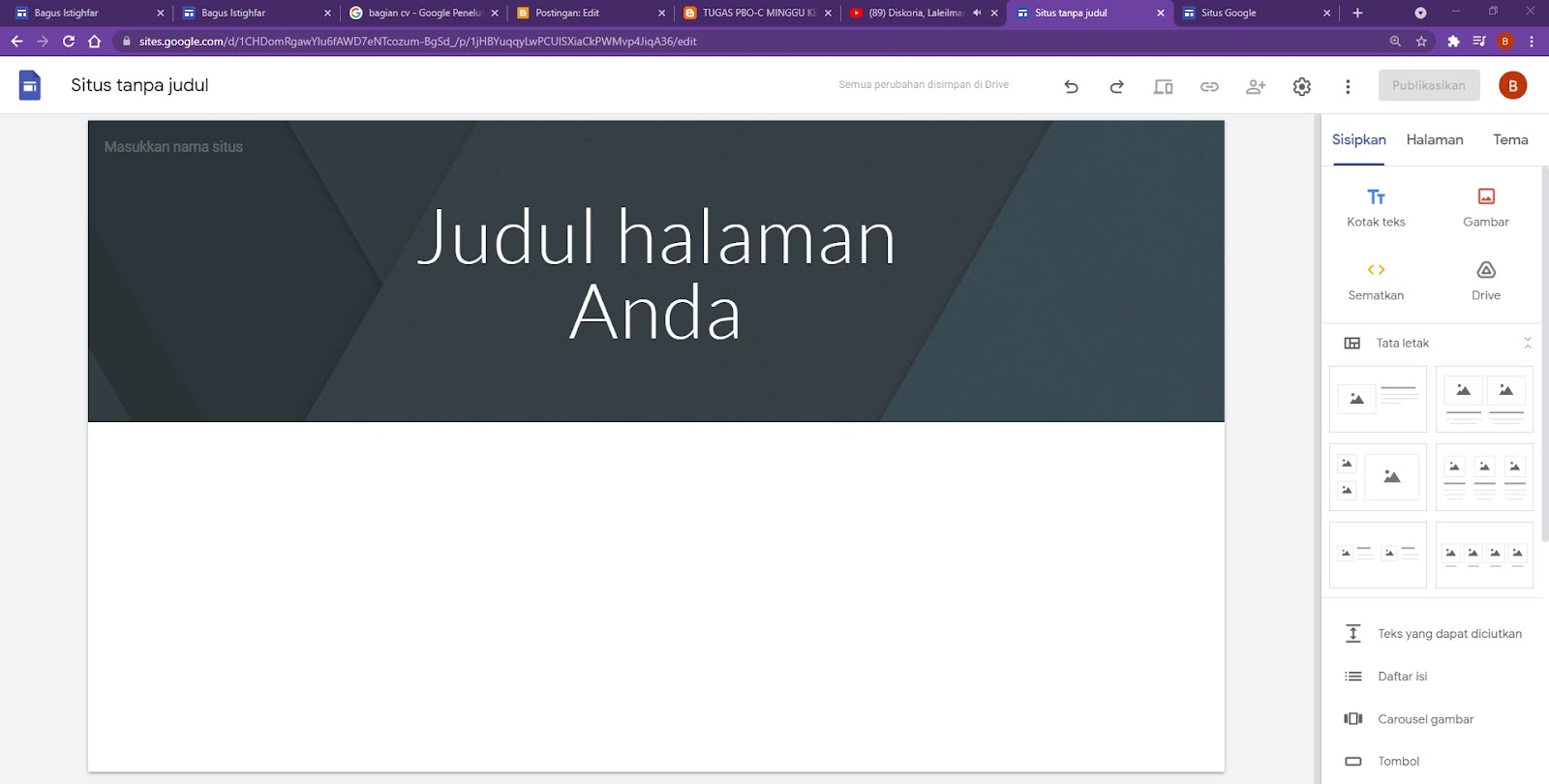Choose the Sematkan embed option
The image size is (1549, 784).
point(1376,282)
